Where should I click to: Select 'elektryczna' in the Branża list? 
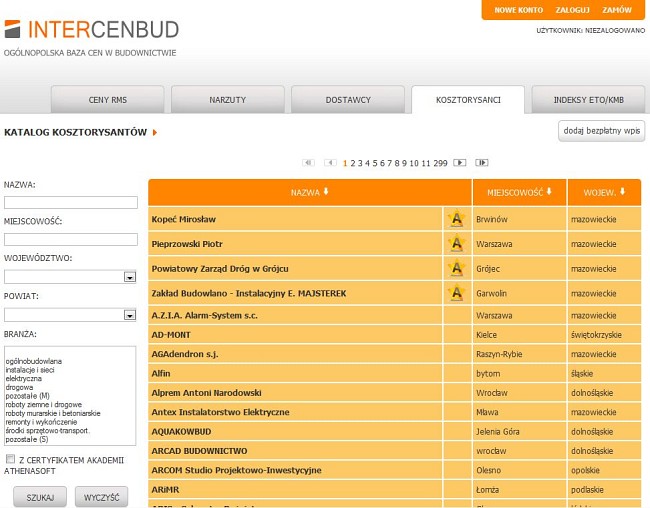(x=22, y=378)
